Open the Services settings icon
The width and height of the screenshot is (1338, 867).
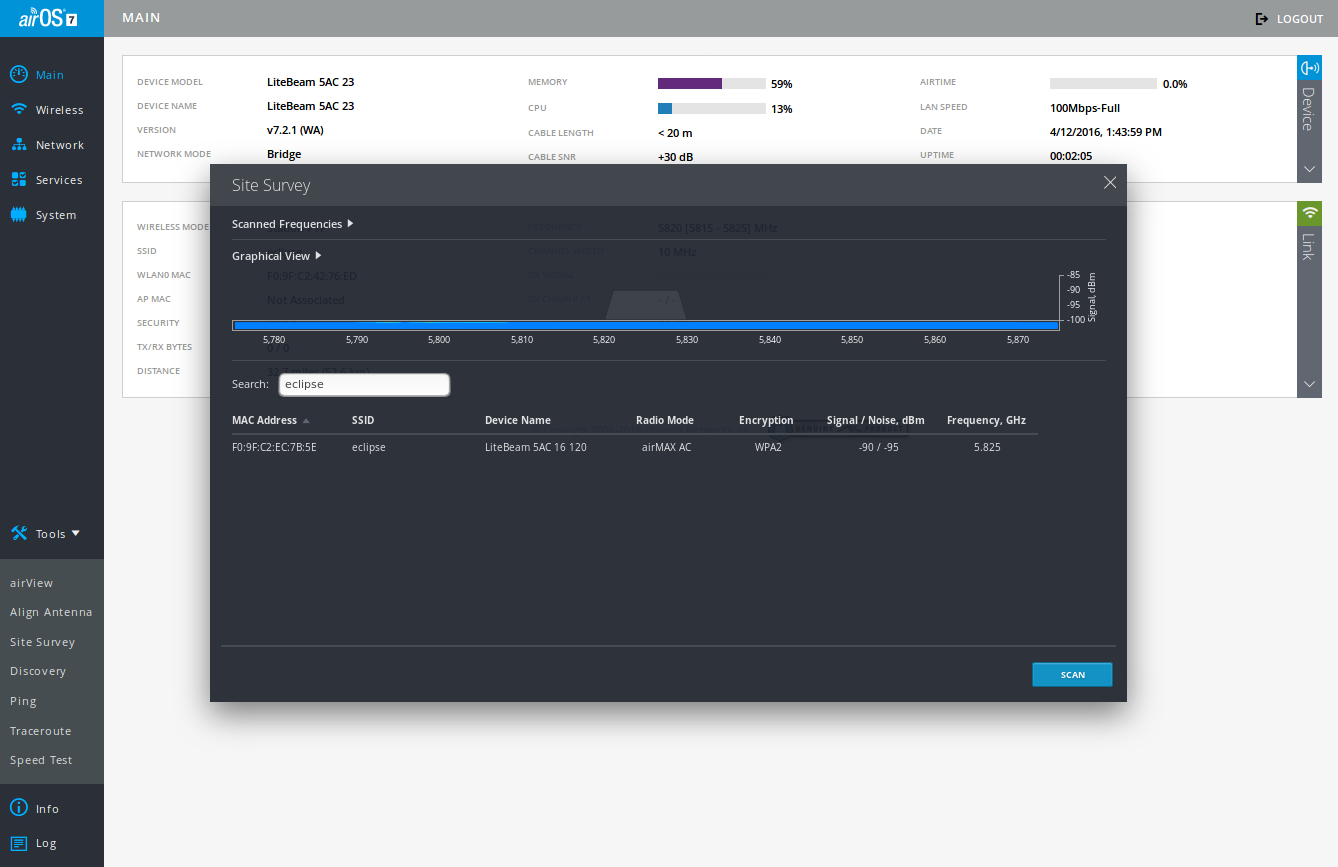pyautogui.click(x=18, y=180)
